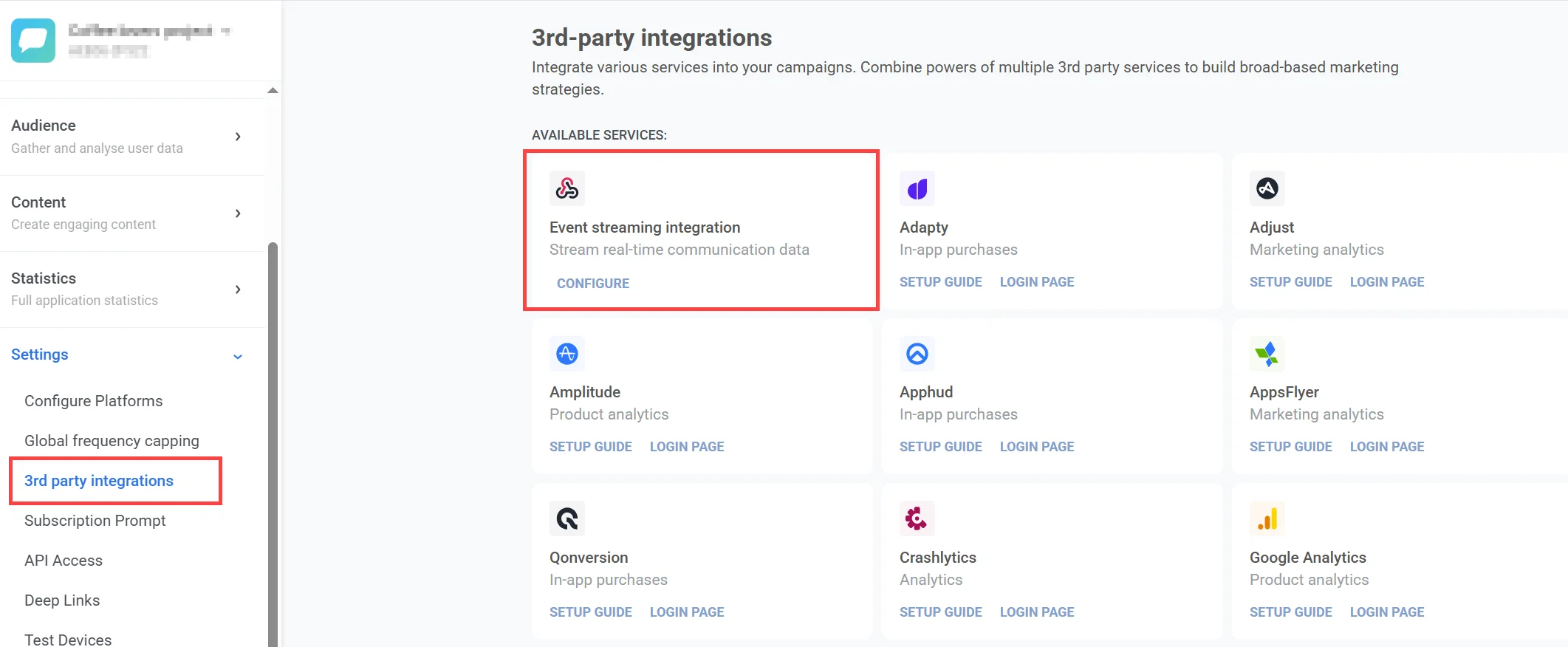Image resolution: width=1568 pixels, height=647 pixels.
Task: Click the Crashlytics service icon
Action: (x=917, y=518)
